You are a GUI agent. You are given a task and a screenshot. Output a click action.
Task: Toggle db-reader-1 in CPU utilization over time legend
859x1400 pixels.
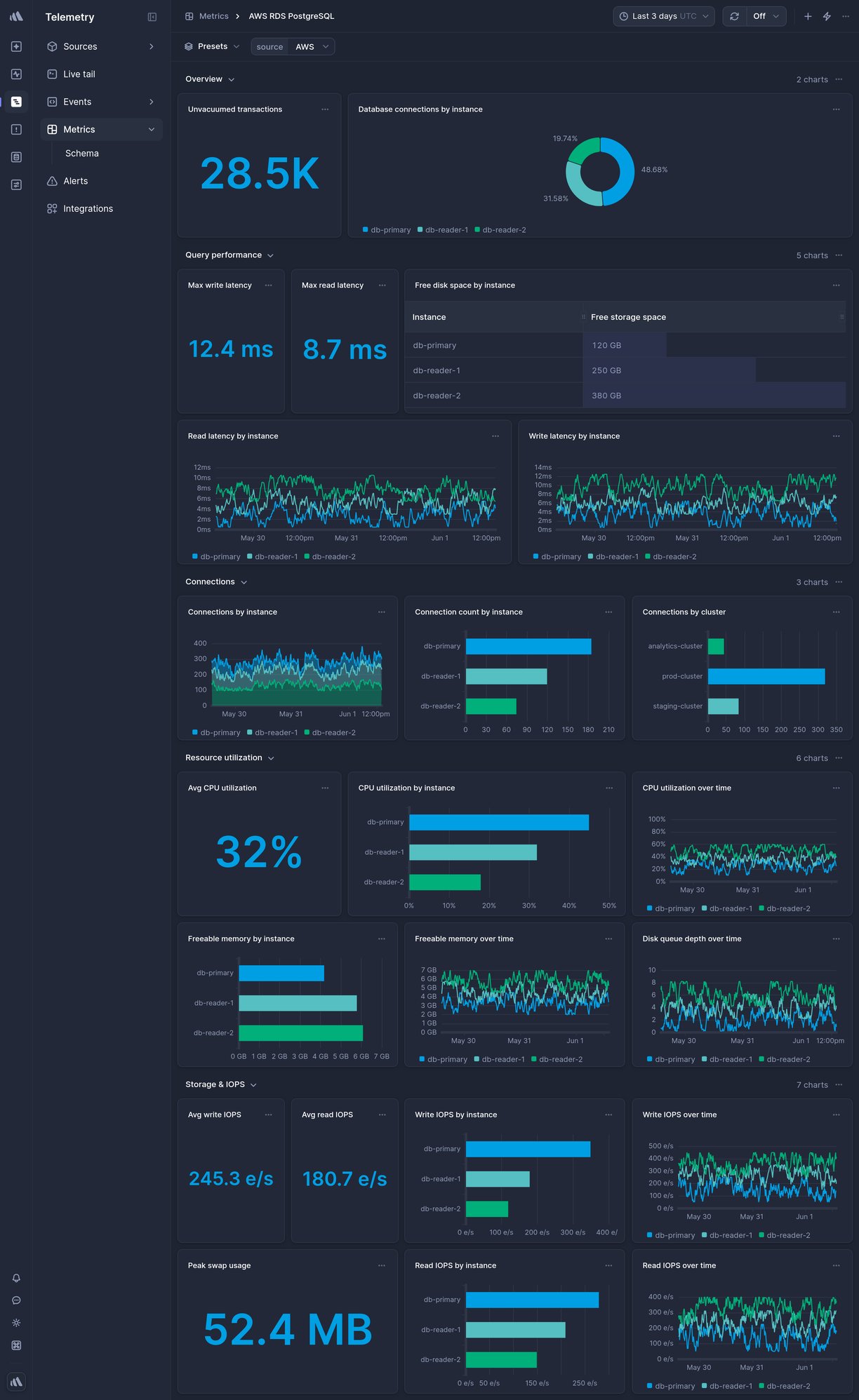click(x=726, y=909)
